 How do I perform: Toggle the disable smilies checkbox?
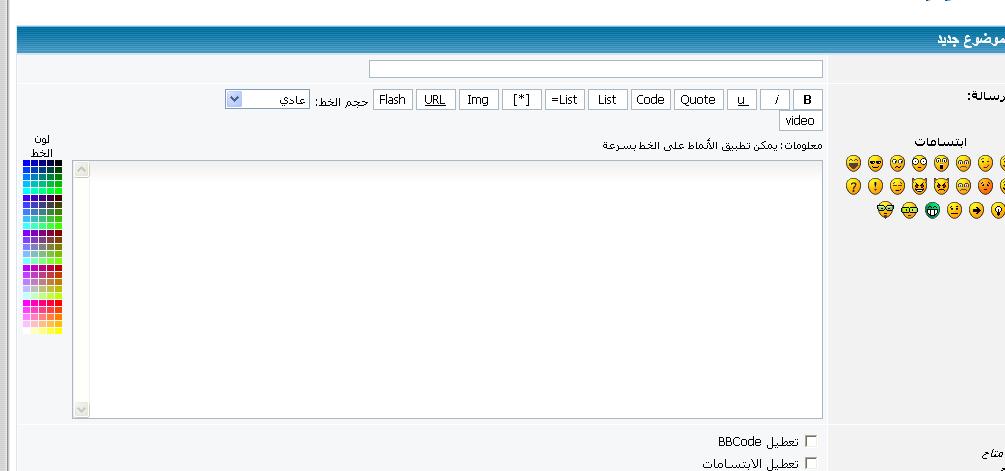[811, 463]
